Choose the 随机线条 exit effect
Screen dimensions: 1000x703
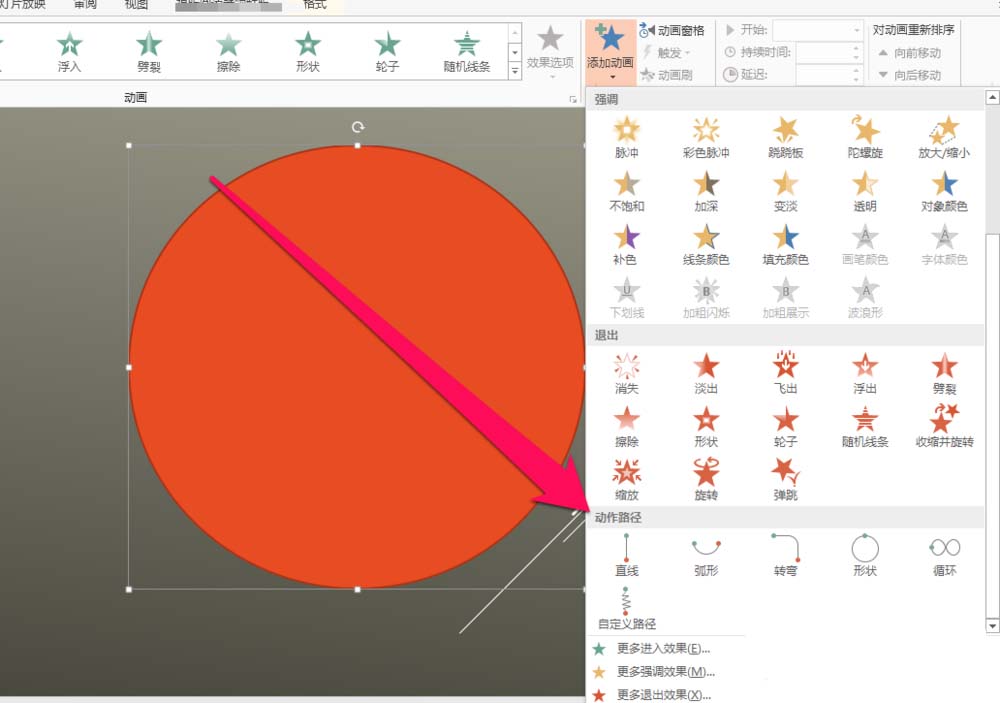[x=865, y=426]
